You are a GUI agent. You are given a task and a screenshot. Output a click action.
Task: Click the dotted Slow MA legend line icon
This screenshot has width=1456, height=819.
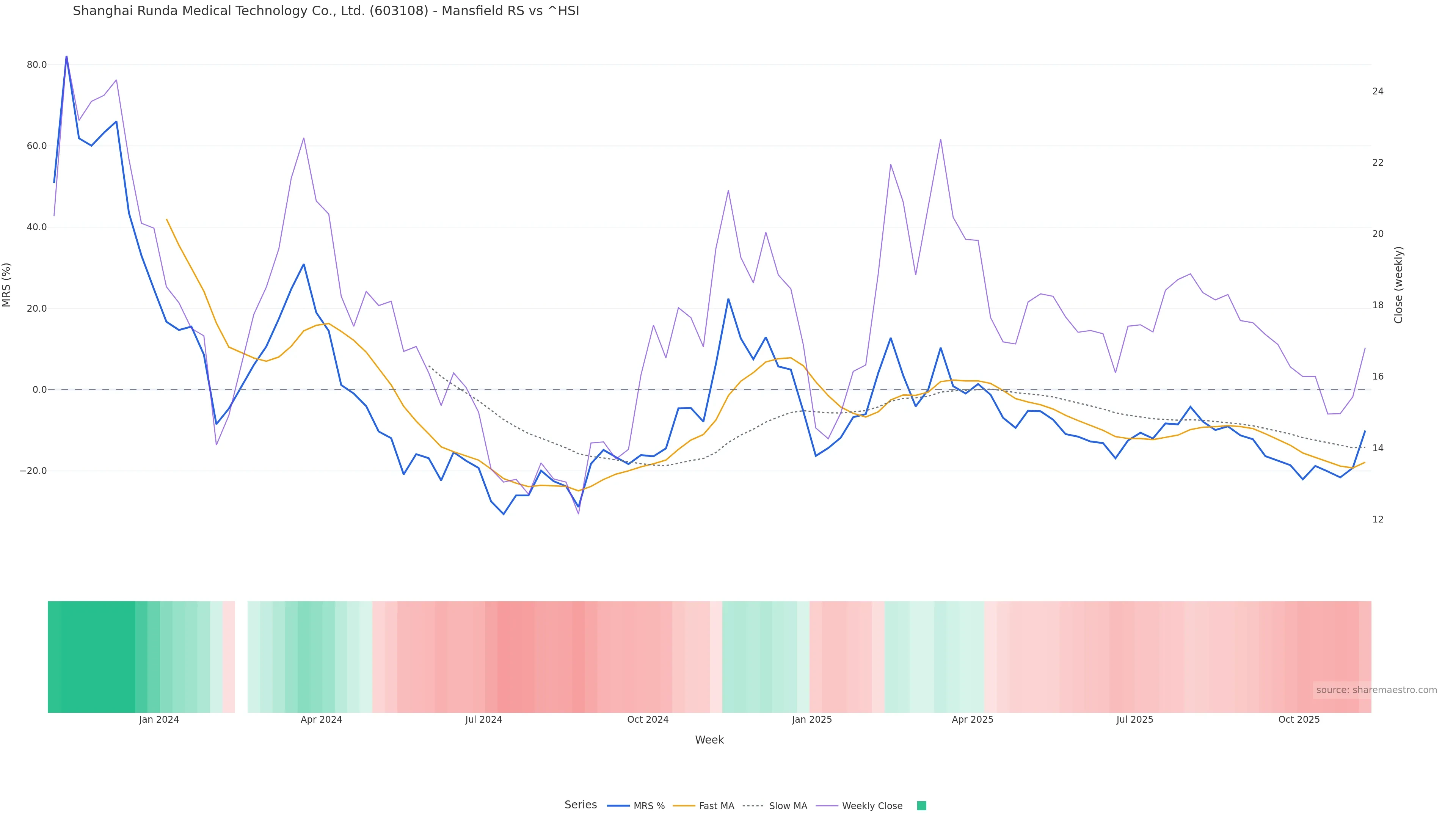[x=753, y=806]
